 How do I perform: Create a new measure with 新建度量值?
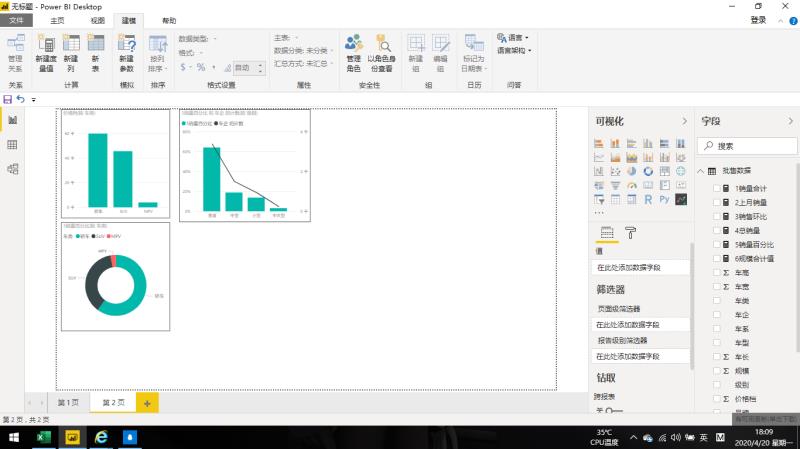point(46,53)
